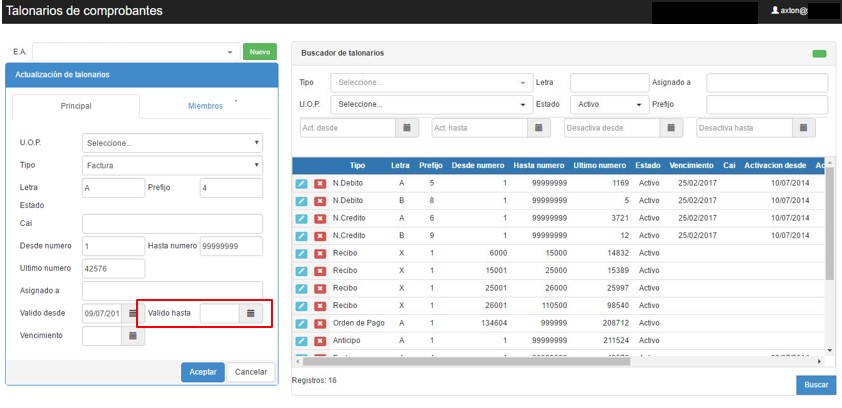The image size is (842, 408).
Task: Open the Tipo dropdown showing Factura
Action: pyautogui.click(x=172, y=165)
